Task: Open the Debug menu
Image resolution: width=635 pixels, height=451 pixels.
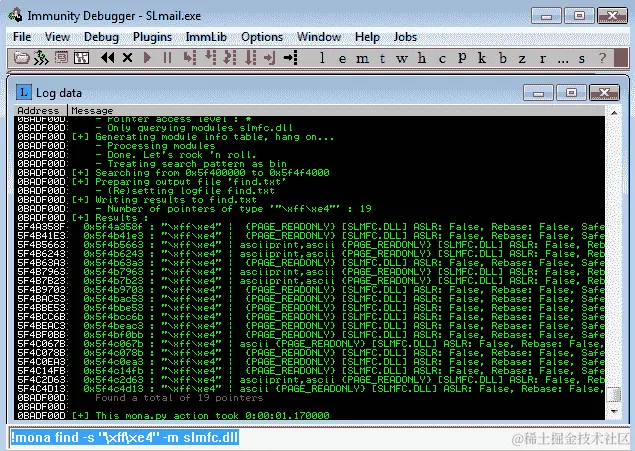Action: [101, 37]
